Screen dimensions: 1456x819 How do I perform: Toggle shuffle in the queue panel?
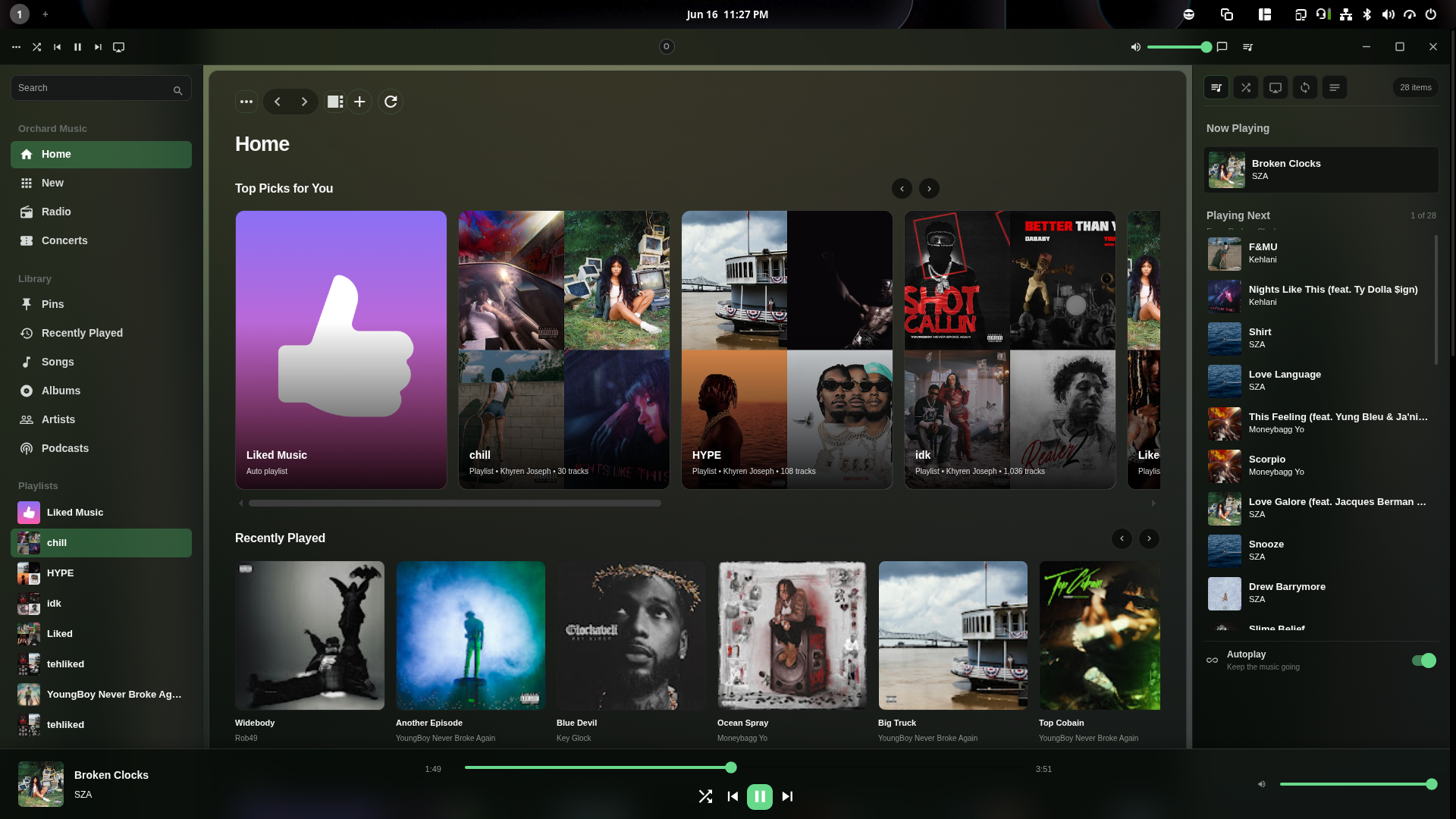pyautogui.click(x=1246, y=87)
